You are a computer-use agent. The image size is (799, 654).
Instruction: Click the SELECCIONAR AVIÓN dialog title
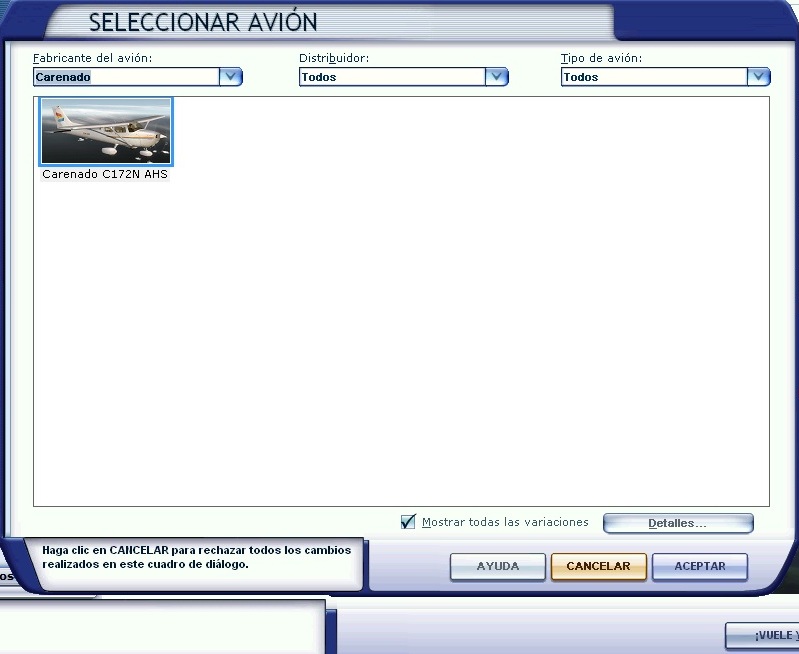click(x=203, y=22)
